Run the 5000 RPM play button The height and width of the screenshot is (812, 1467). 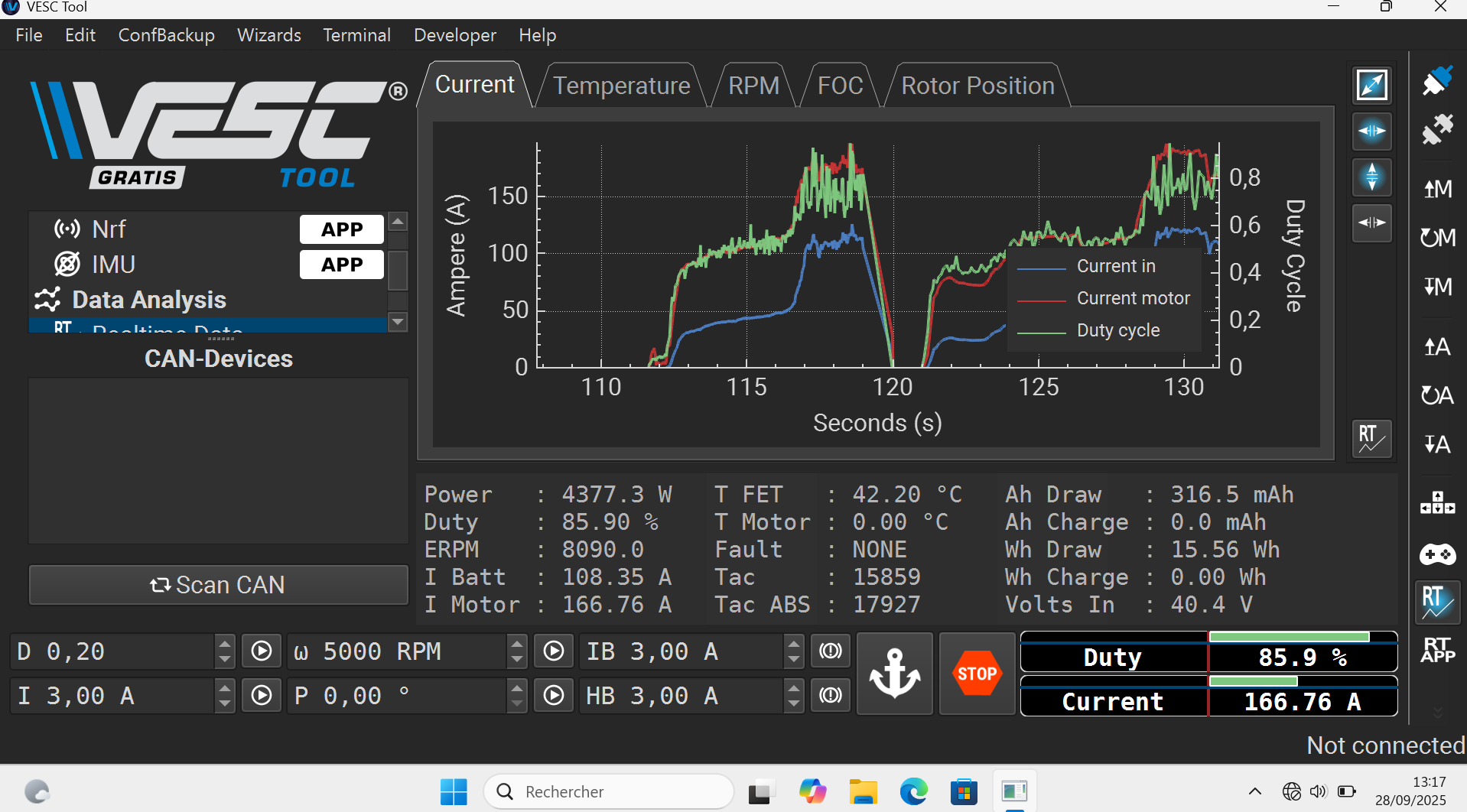point(554,651)
